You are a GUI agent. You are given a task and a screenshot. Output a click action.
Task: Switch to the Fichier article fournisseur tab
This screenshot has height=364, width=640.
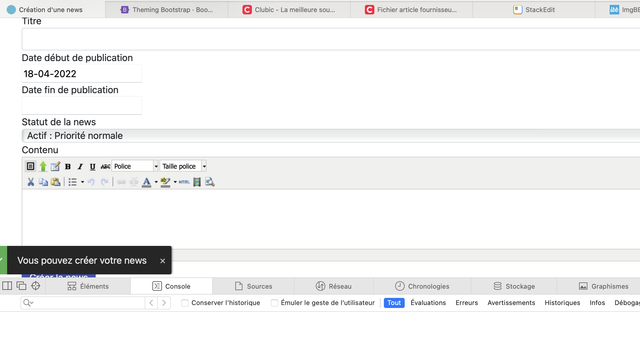[x=411, y=9]
